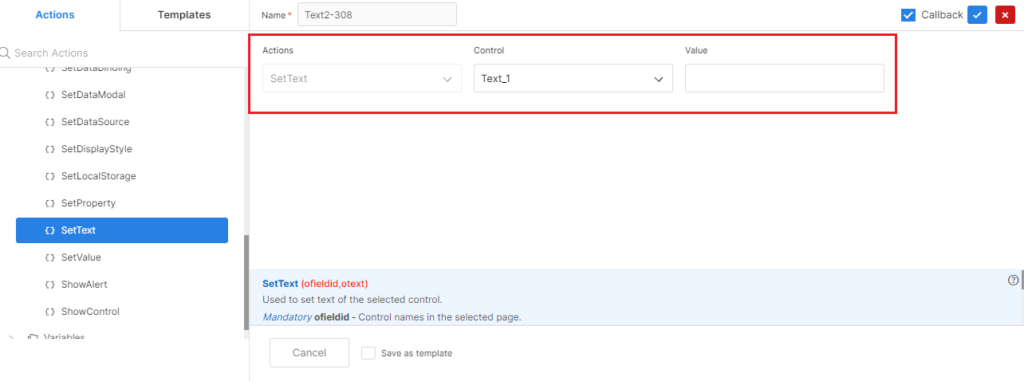
Task: Click braces icon beside SetDataSource
Action: (50, 122)
